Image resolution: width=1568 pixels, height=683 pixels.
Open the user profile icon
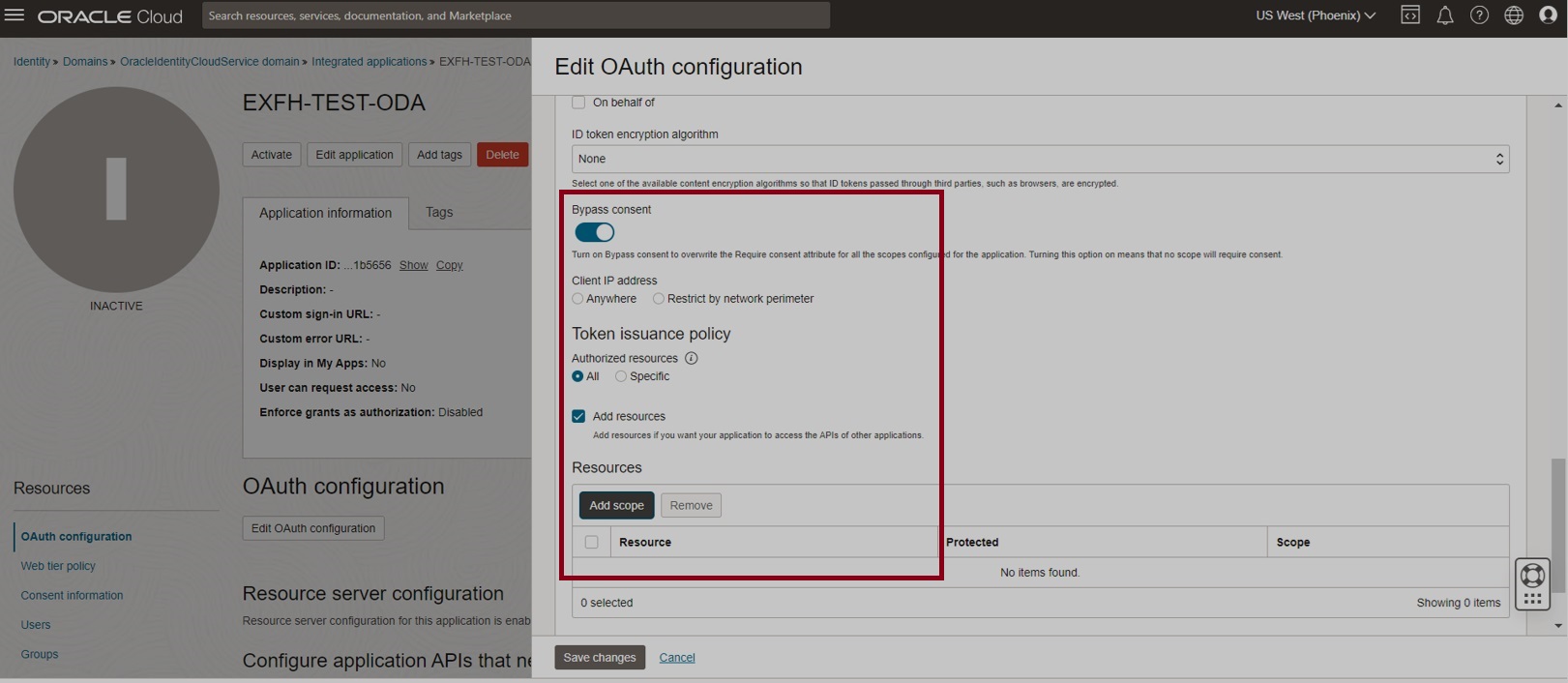coord(1548,15)
